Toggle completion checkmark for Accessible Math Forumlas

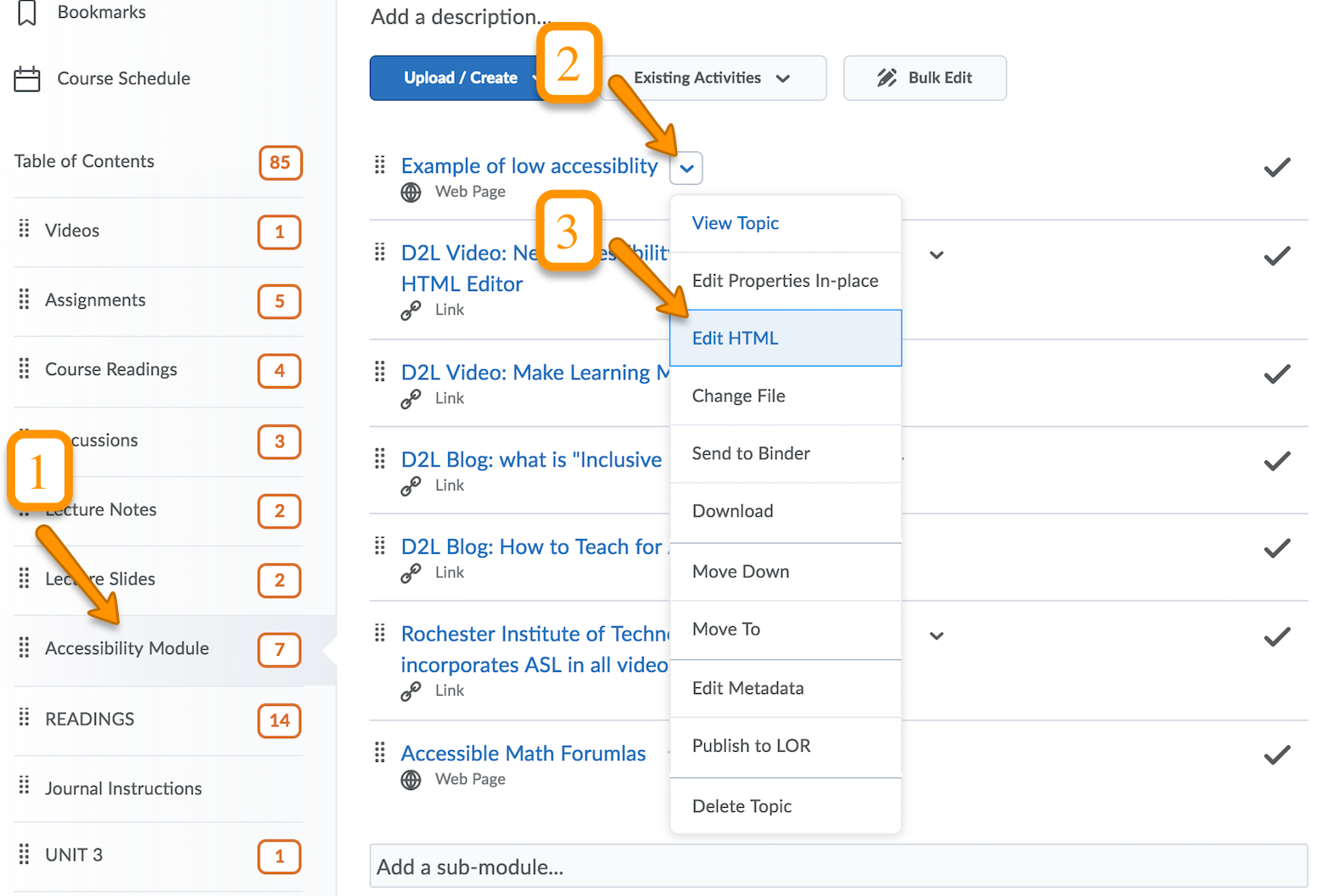click(x=1276, y=755)
